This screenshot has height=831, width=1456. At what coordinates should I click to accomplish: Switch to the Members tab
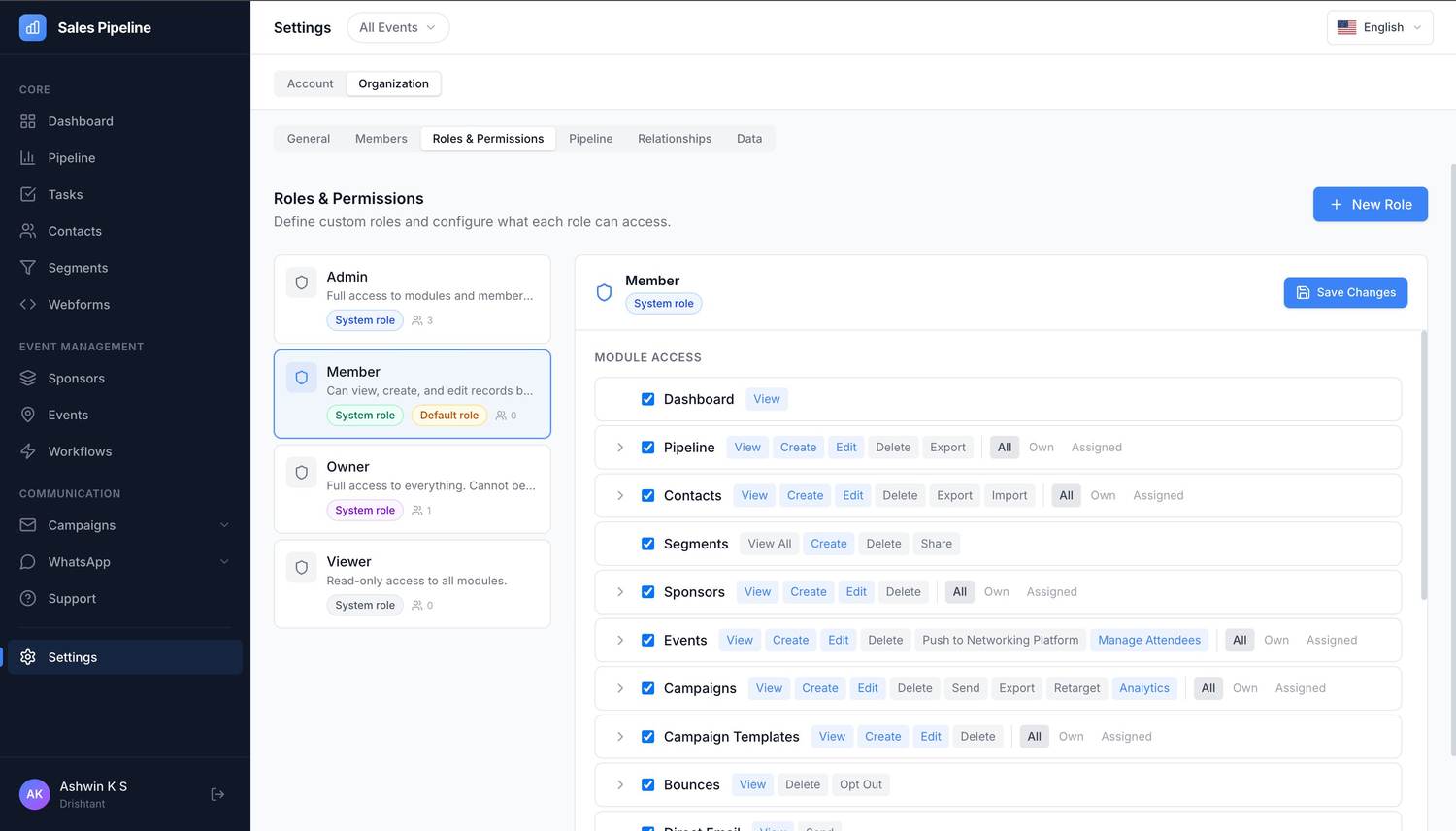point(381,139)
